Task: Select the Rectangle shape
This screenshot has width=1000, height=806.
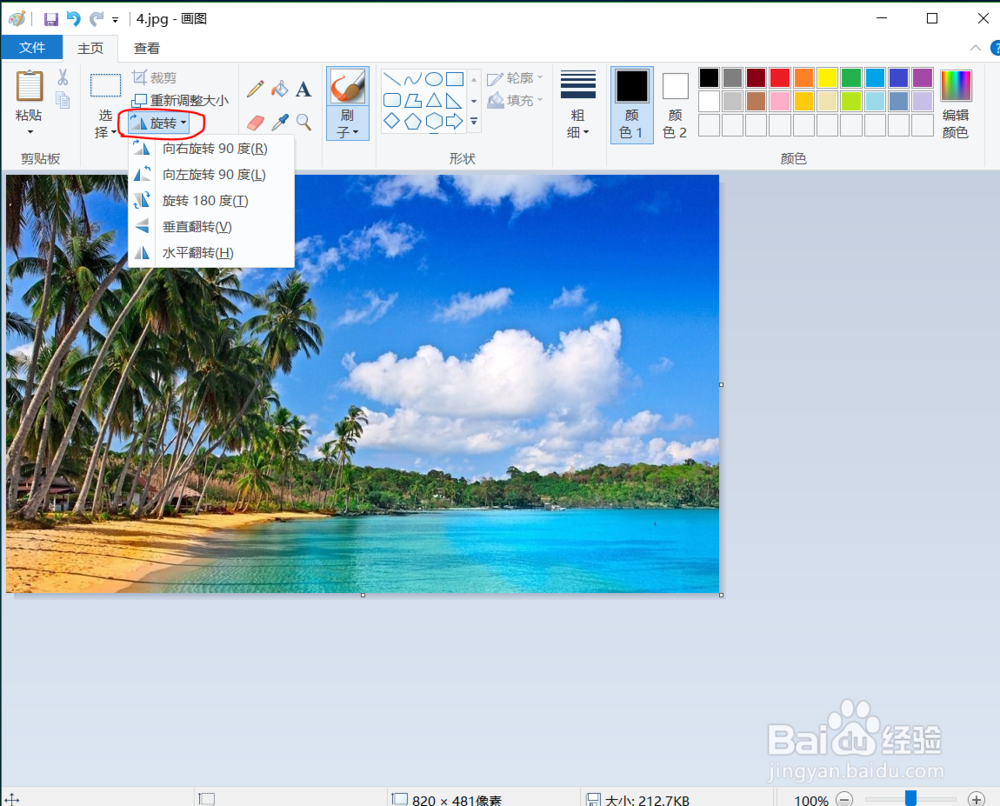Action: point(455,79)
